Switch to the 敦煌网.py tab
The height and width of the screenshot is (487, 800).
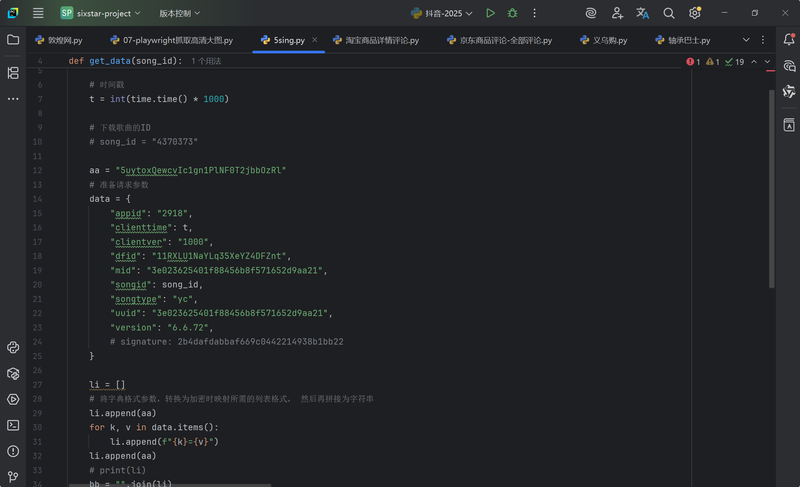[59, 40]
